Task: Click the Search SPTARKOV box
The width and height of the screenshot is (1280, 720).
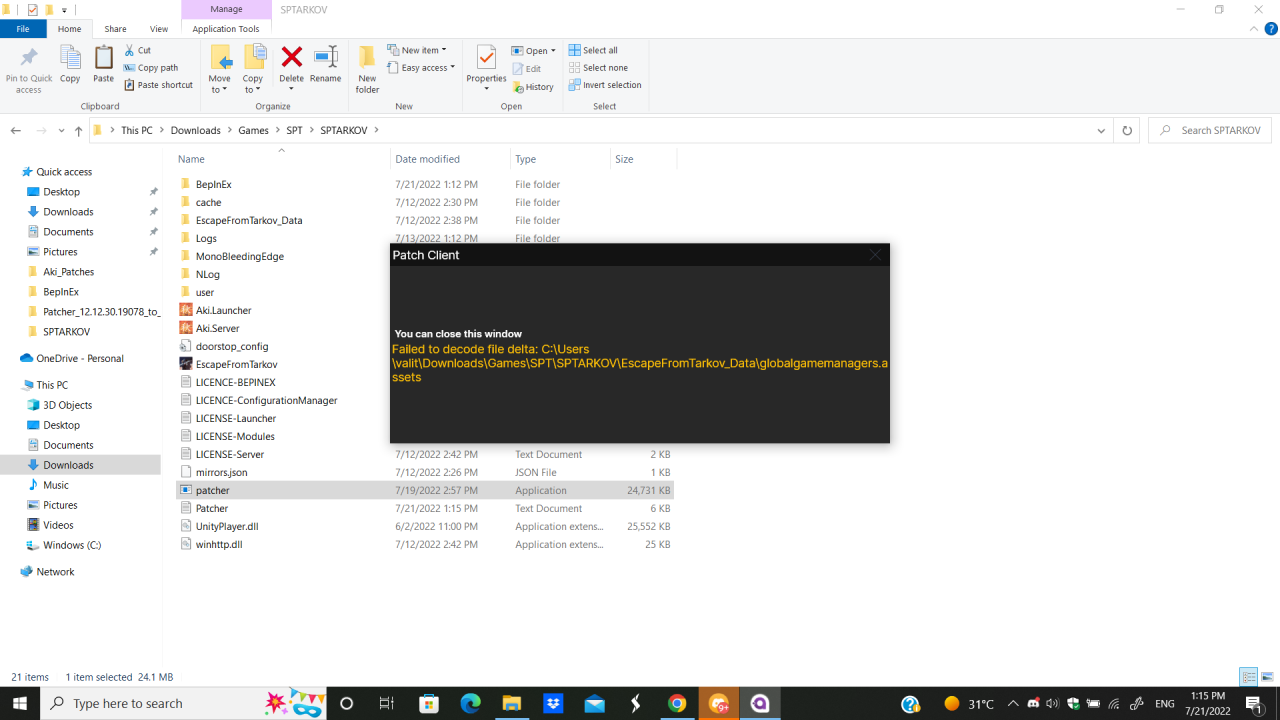Action: [x=1210, y=131]
